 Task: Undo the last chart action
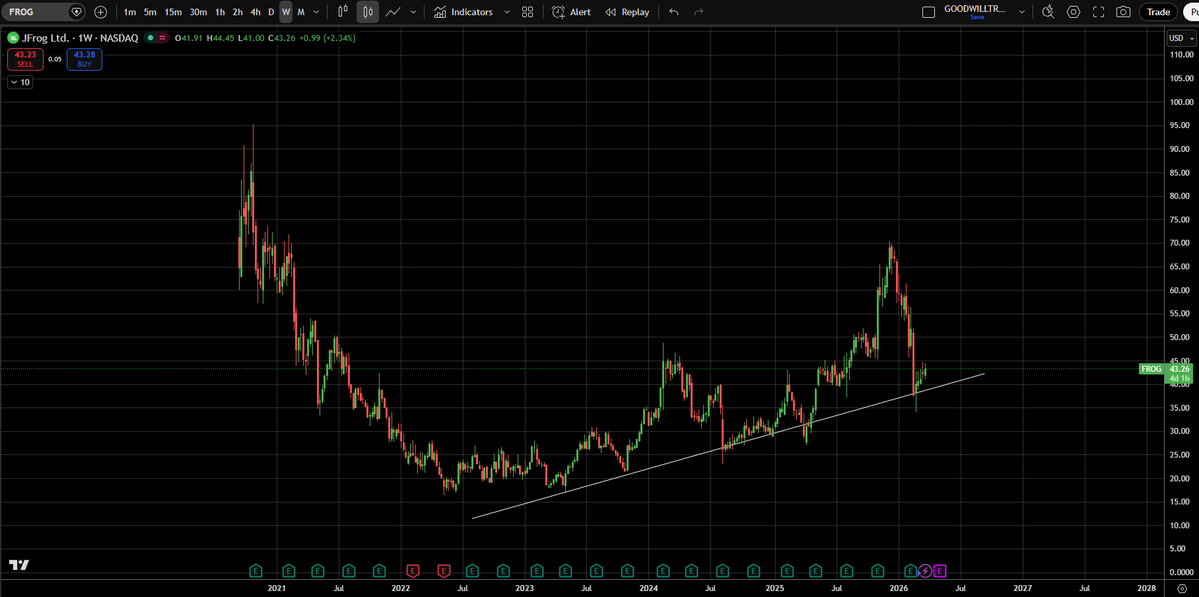(673, 12)
